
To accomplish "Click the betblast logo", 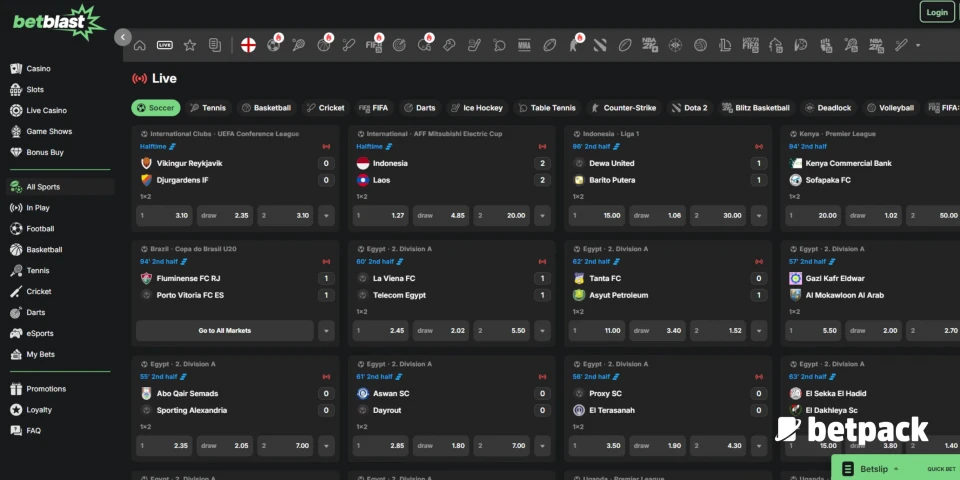I will point(59,22).
